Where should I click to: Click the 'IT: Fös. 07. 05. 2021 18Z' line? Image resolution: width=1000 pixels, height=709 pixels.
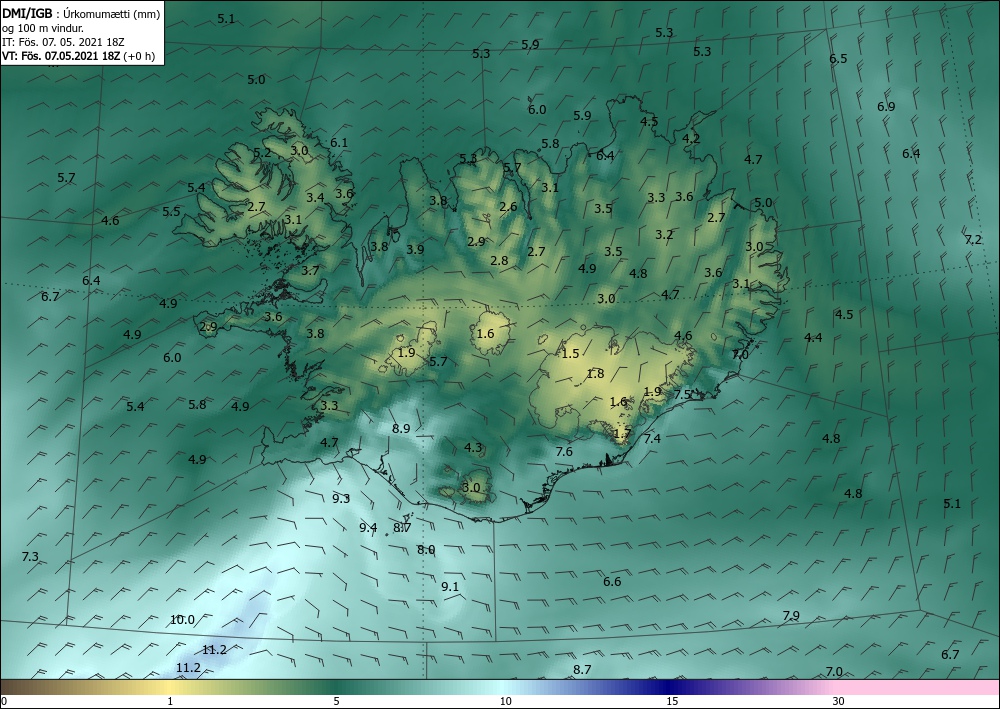(63, 42)
